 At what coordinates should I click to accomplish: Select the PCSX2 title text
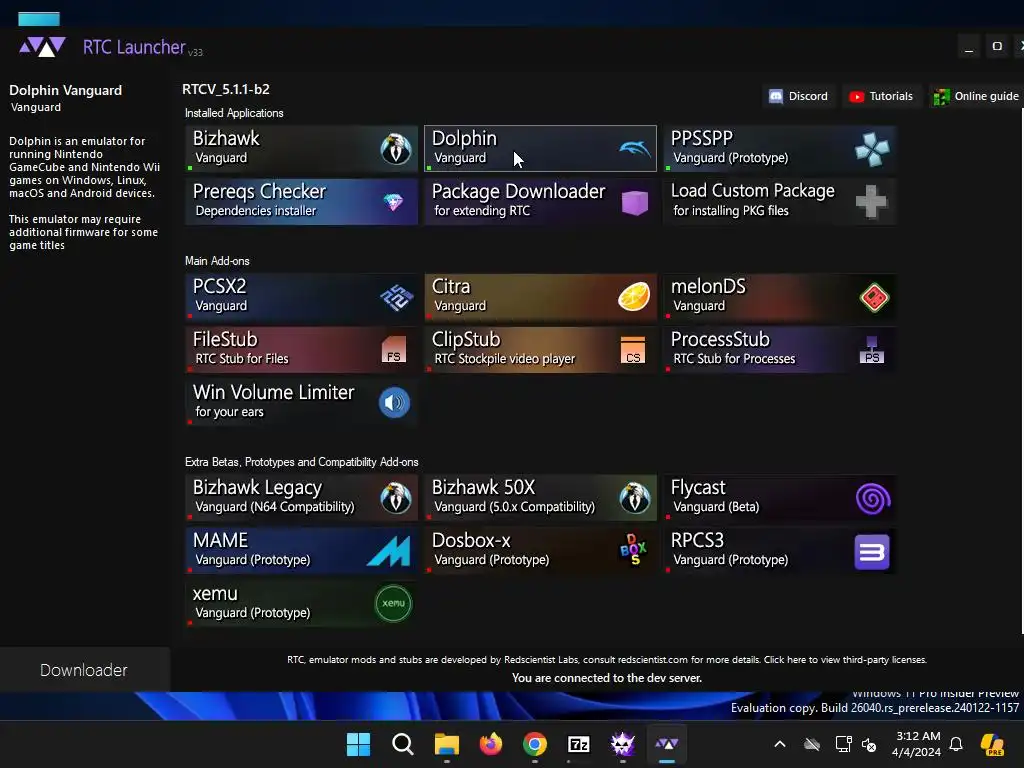click(219, 287)
